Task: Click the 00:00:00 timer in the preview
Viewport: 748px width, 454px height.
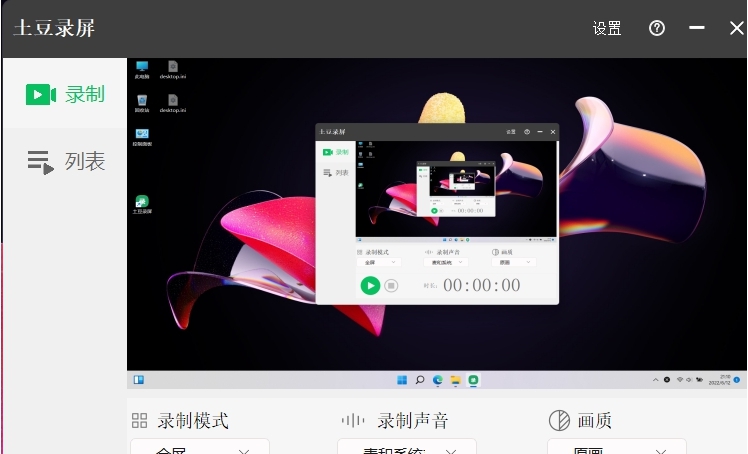Action: click(x=482, y=285)
